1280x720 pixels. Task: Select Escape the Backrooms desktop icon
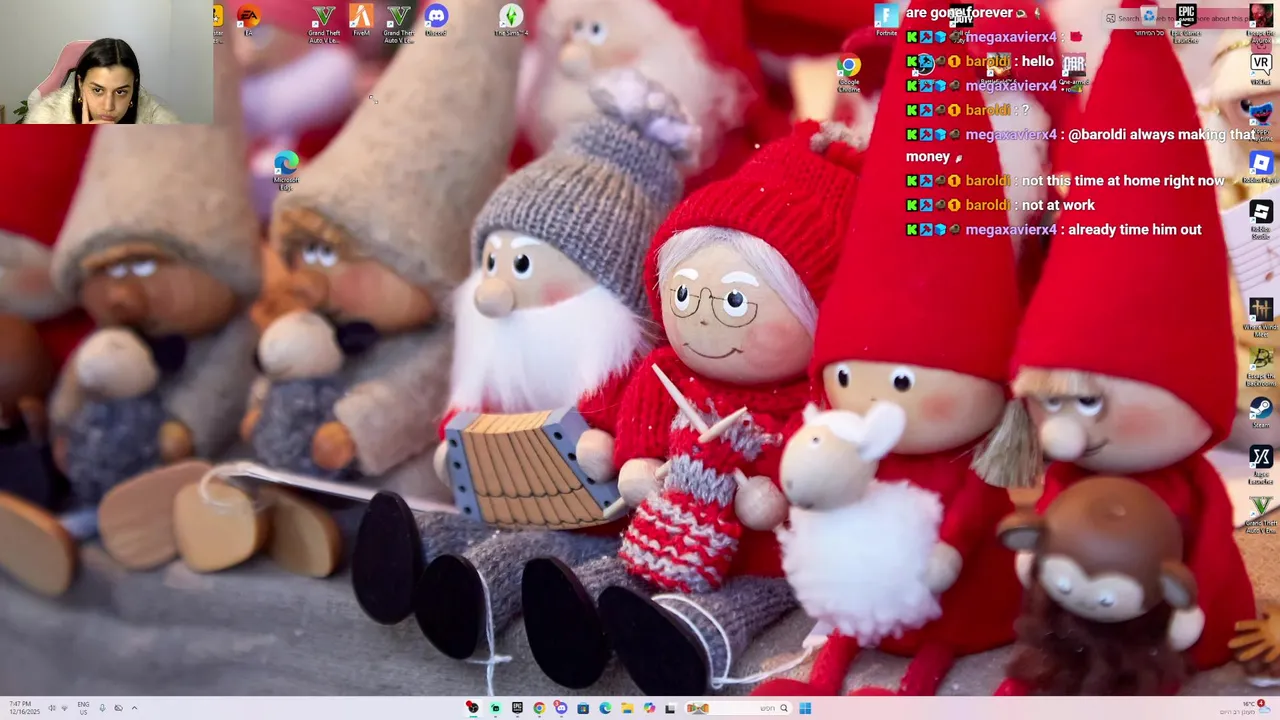1261,366
